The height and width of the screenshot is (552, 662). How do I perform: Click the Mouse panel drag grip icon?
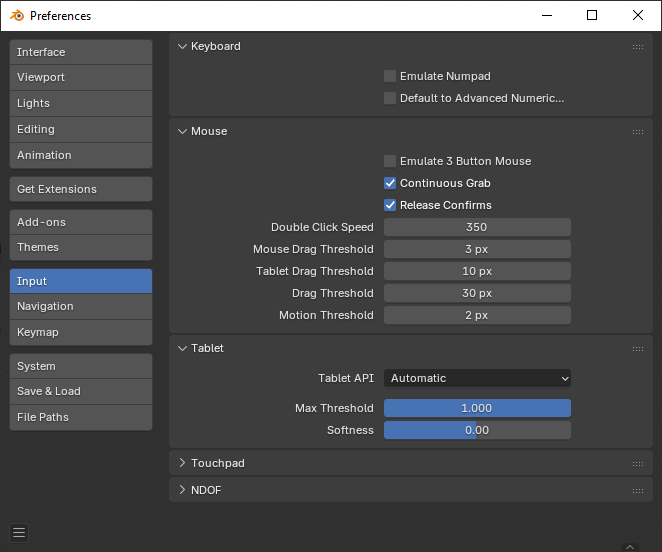coord(637,132)
